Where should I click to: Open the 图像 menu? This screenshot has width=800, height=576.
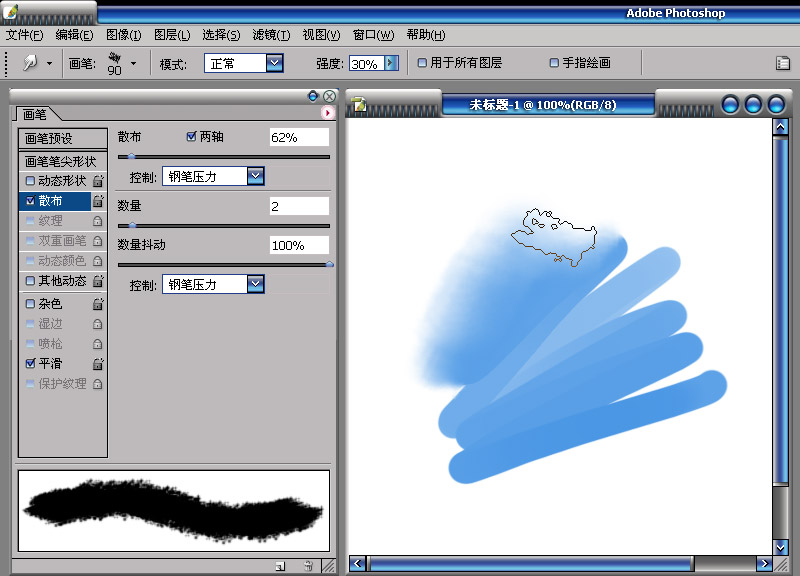point(123,35)
